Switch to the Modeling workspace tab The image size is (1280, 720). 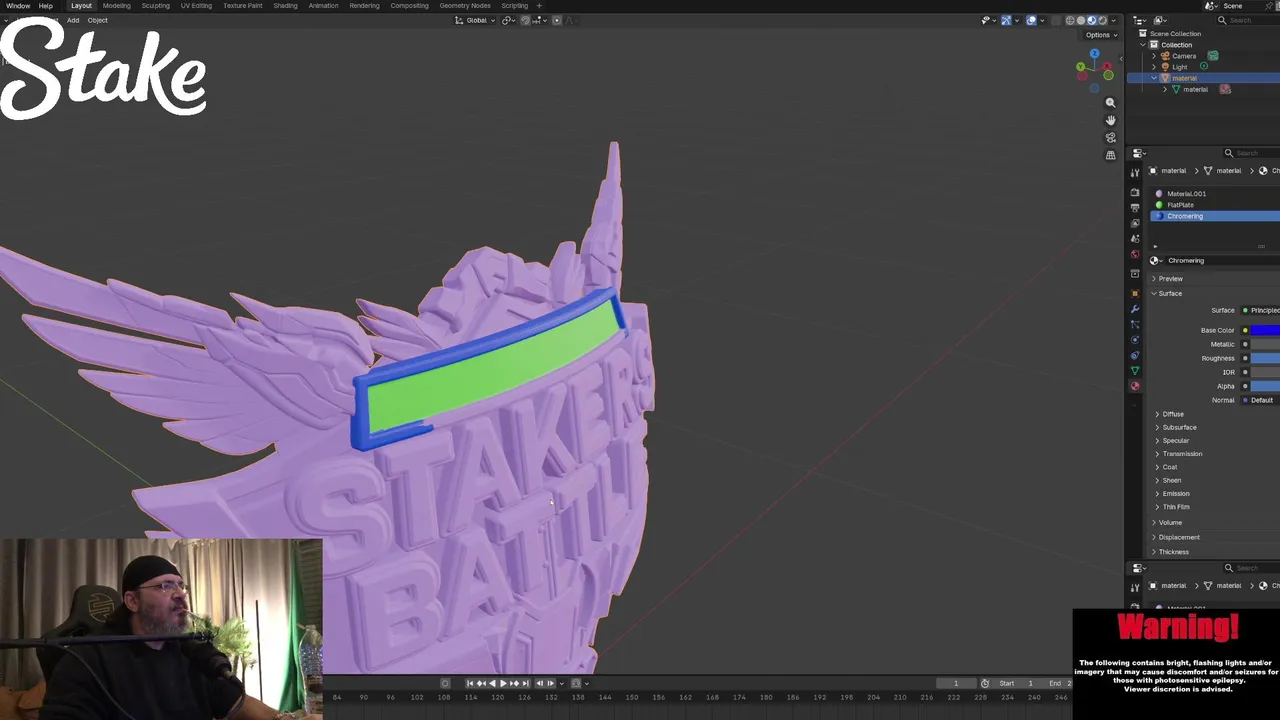coord(116,6)
